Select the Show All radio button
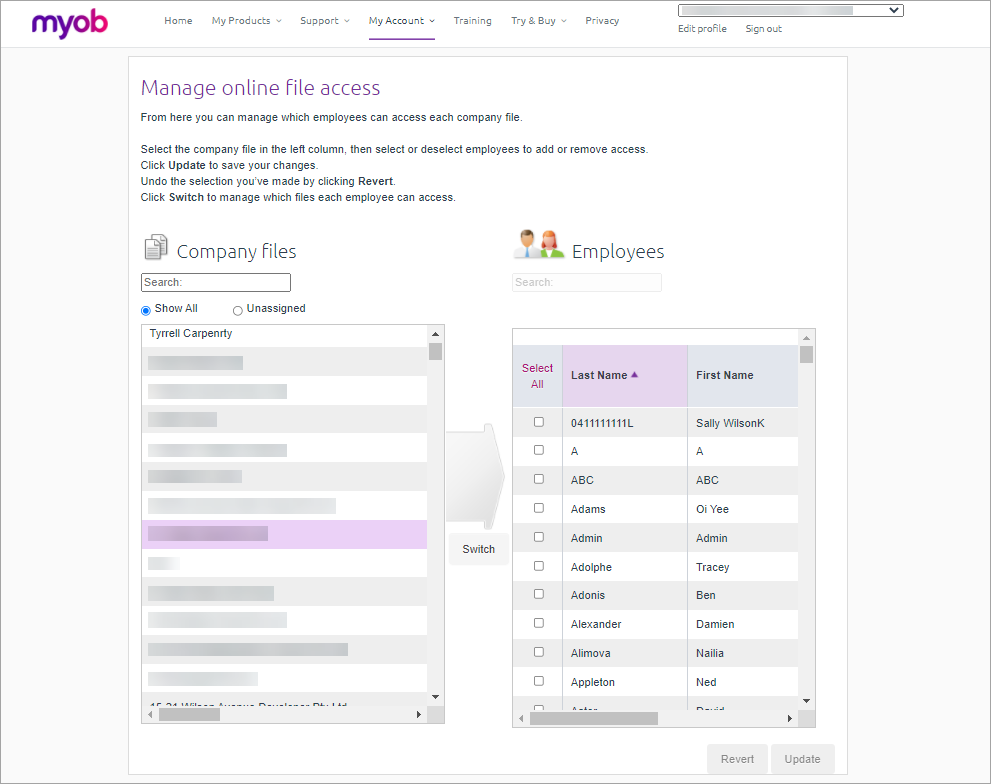The width and height of the screenshot is (991, 784). 145,310
